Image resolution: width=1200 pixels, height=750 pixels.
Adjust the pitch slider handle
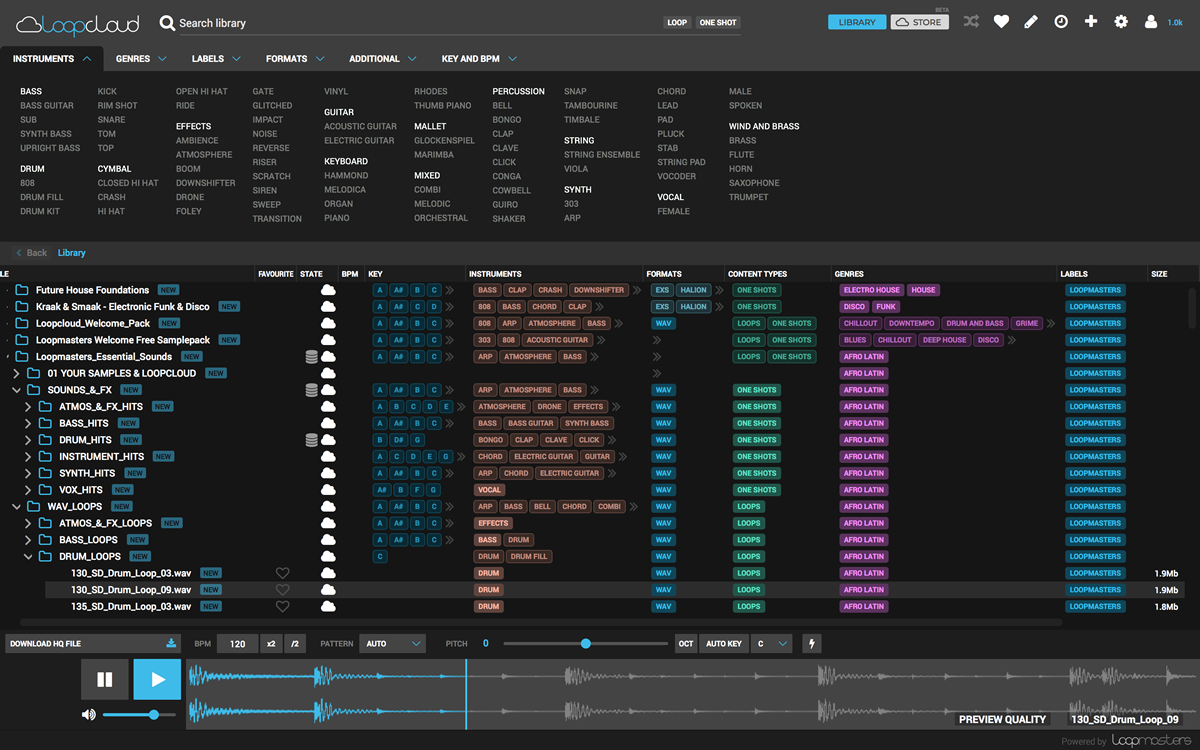(x=586, y=644)
